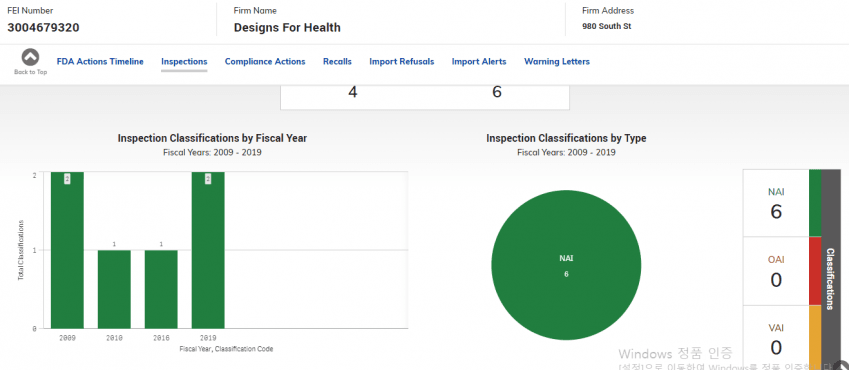Select the Inspections tab
The width and height of the screenshot is (849, 370).
(184, 62)
